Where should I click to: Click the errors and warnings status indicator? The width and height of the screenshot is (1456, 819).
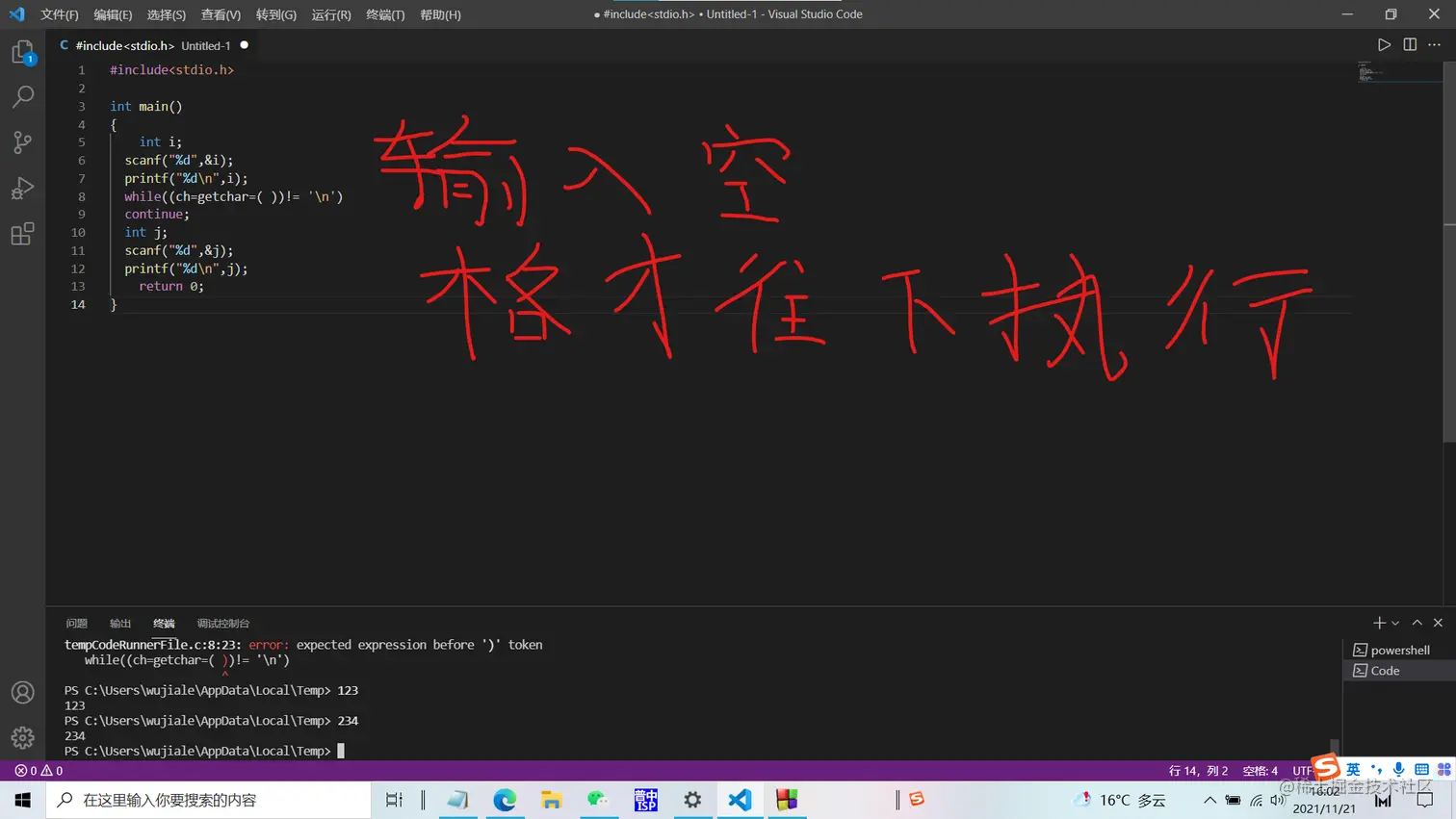click(39, 771)
